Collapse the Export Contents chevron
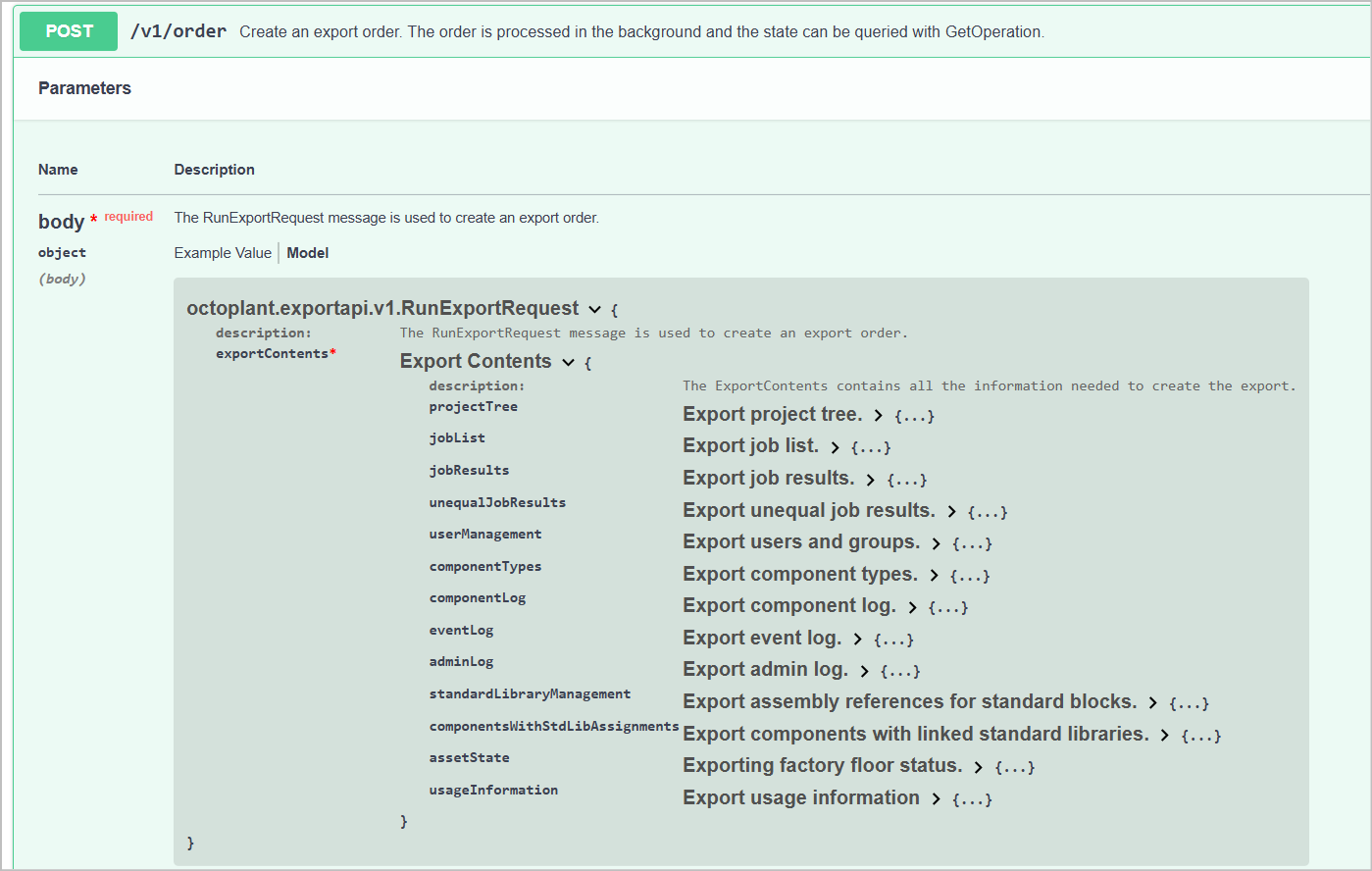1372x871 pixels. 568,362
